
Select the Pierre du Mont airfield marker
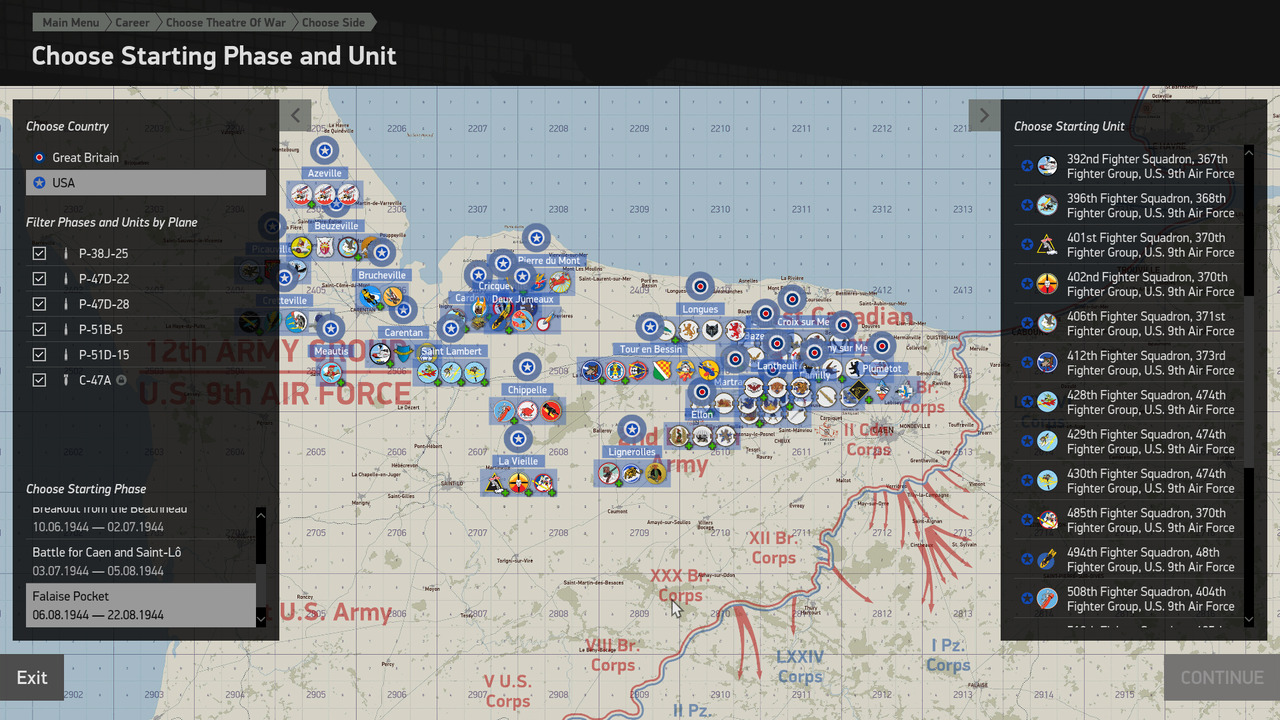point(537,238)
